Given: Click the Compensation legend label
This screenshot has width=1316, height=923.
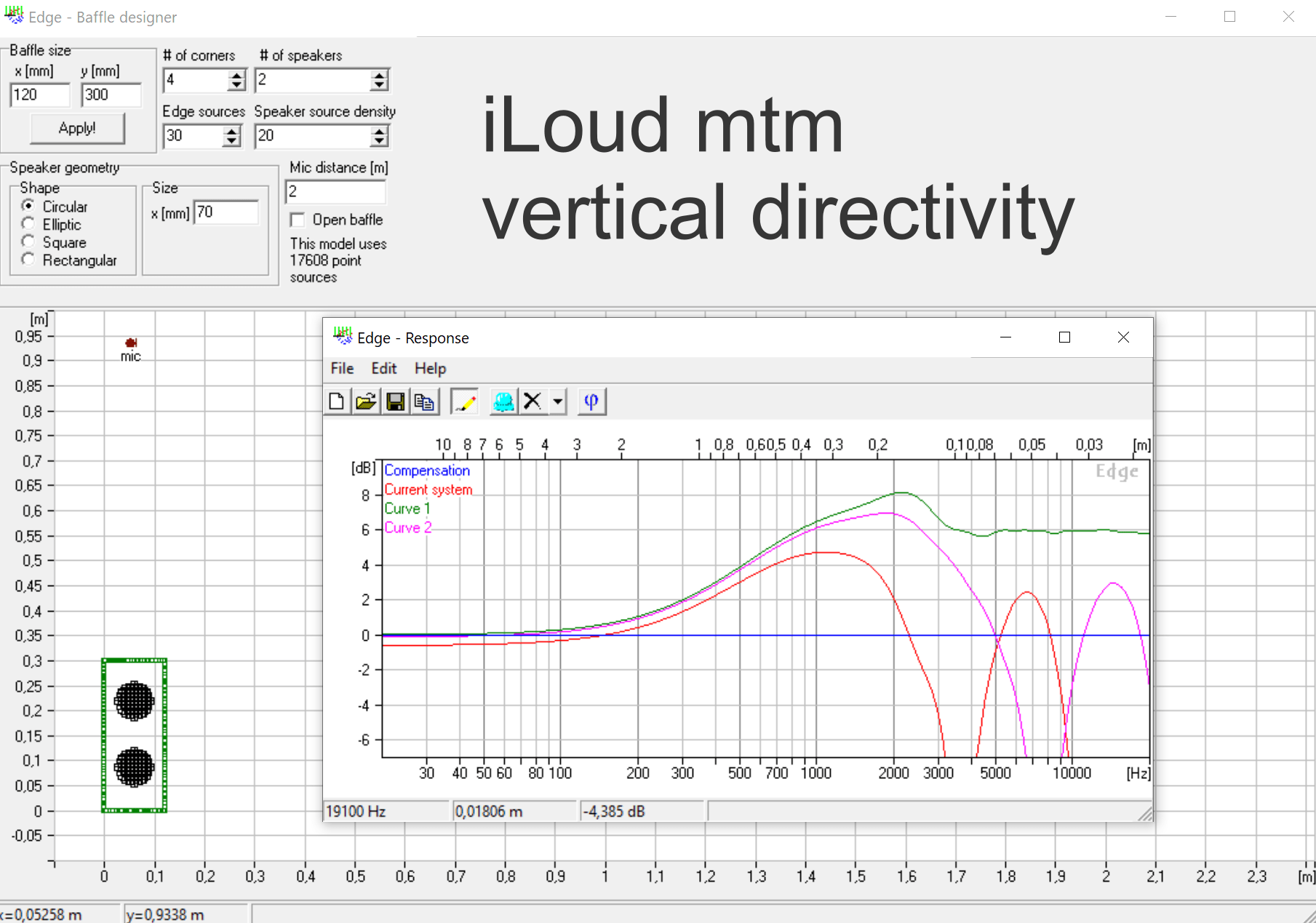Looking at the screenshot, I should 427,471.
